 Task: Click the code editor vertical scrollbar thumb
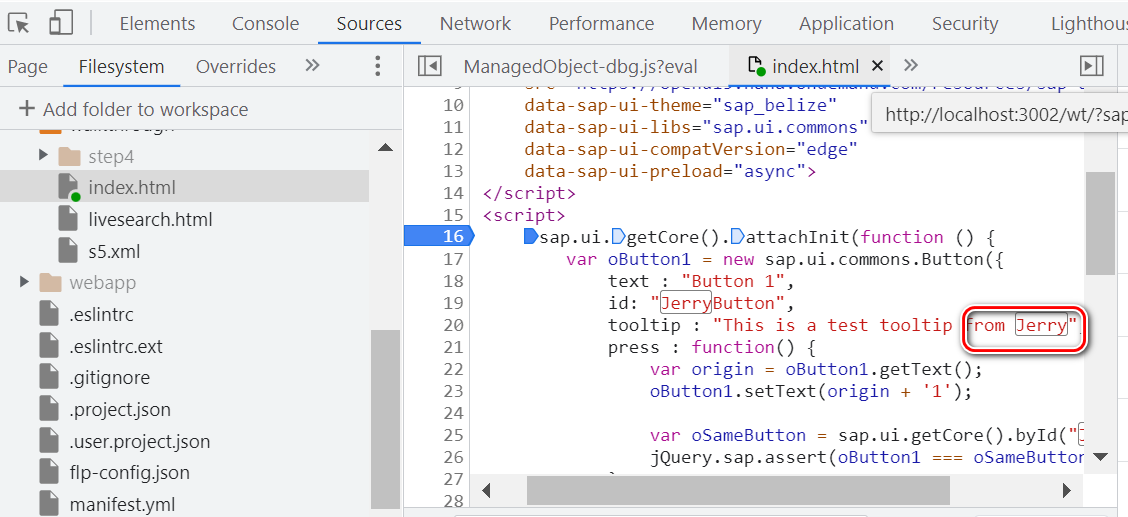(1100, 223)
